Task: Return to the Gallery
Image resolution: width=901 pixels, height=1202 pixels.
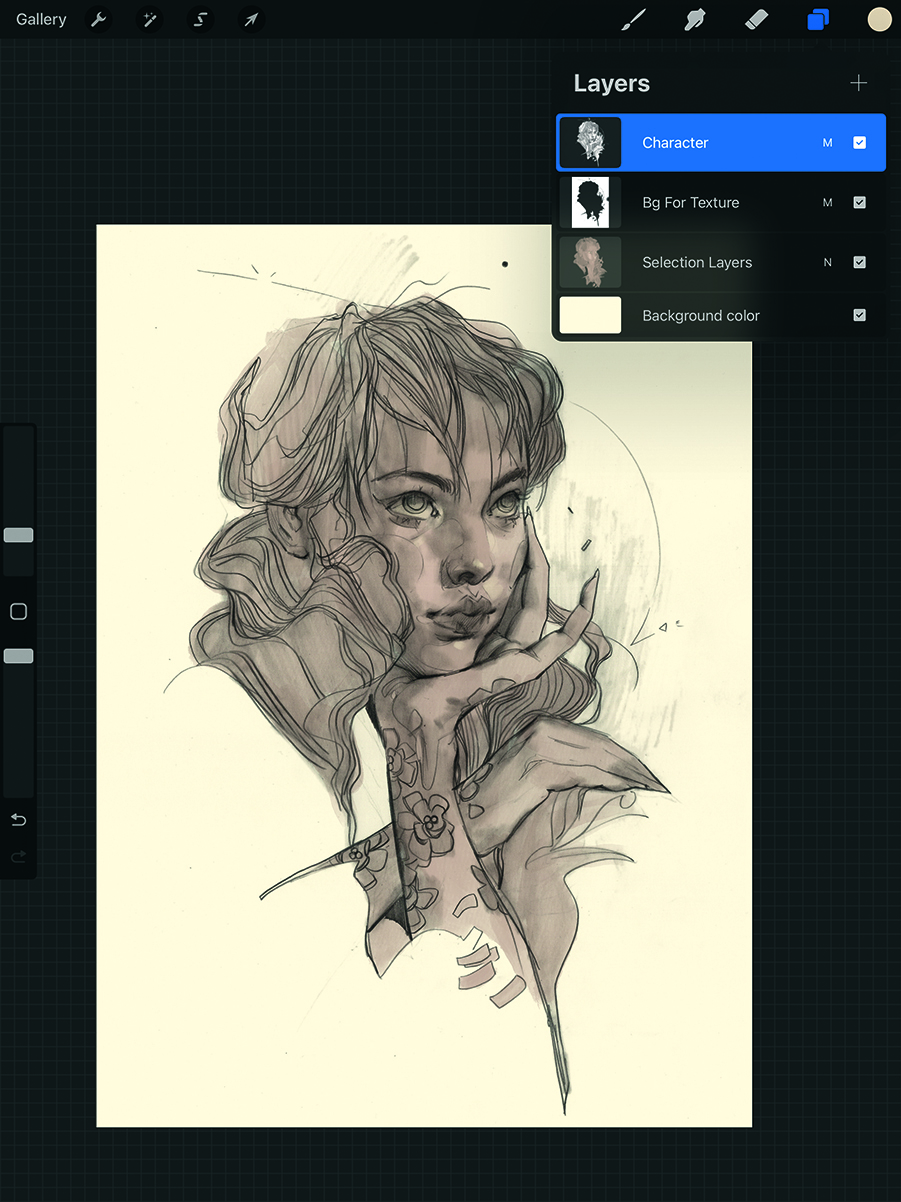Action: click(41, 20)
